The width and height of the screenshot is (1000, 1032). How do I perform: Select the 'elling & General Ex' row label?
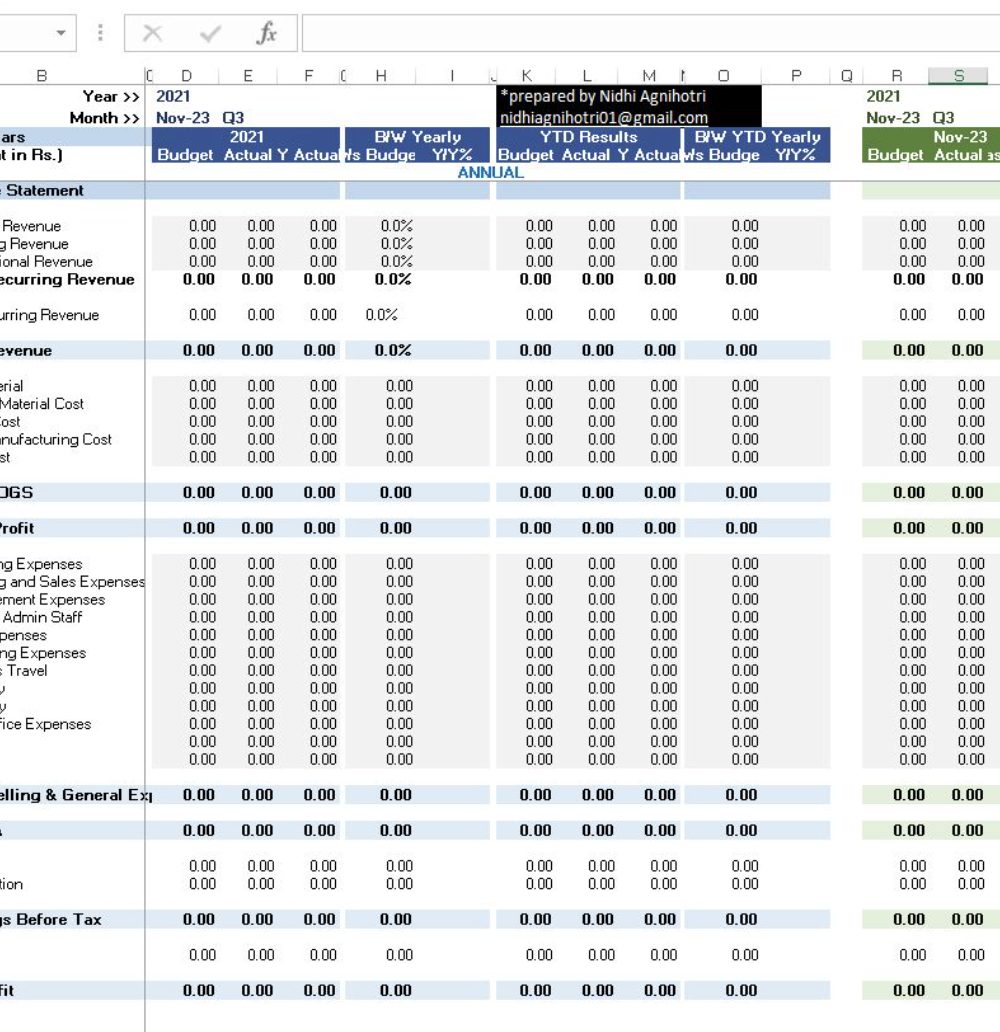76,795
